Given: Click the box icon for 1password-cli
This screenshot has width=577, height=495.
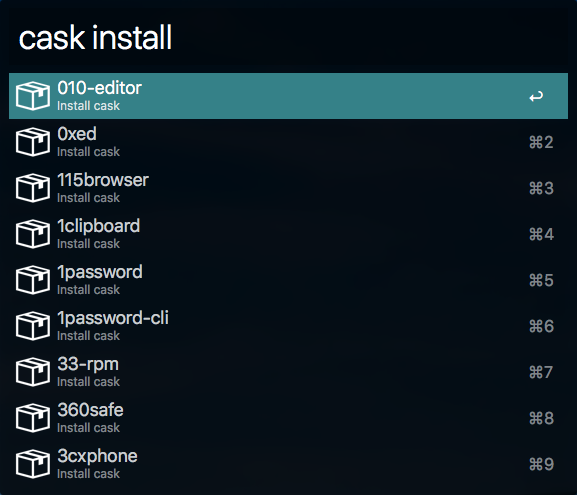Looking at the screenshot, I should click(x=33, y=326).
